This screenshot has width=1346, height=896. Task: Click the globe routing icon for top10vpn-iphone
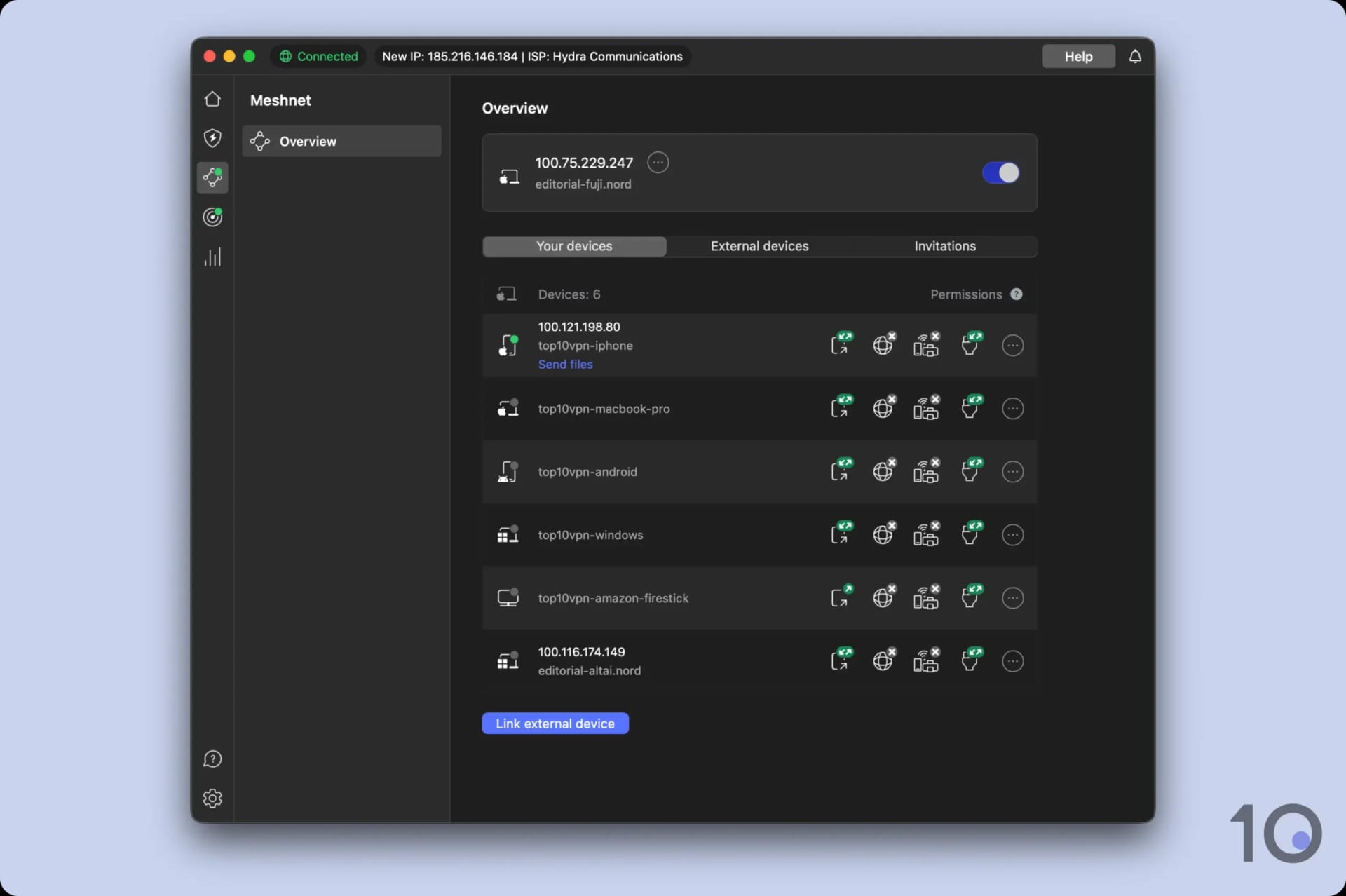coord(884,345)
